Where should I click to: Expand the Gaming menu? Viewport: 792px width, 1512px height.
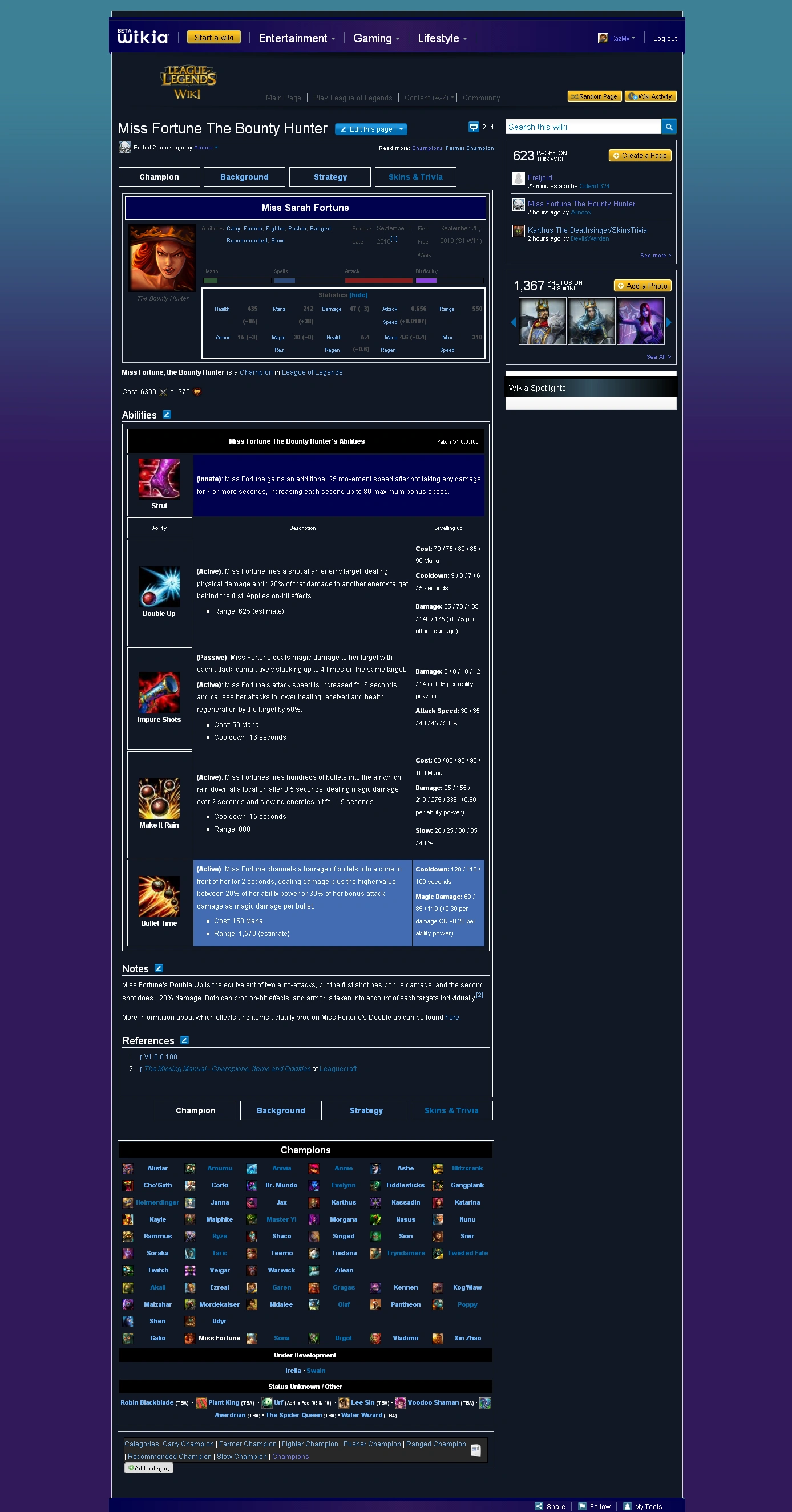[376, 38]
